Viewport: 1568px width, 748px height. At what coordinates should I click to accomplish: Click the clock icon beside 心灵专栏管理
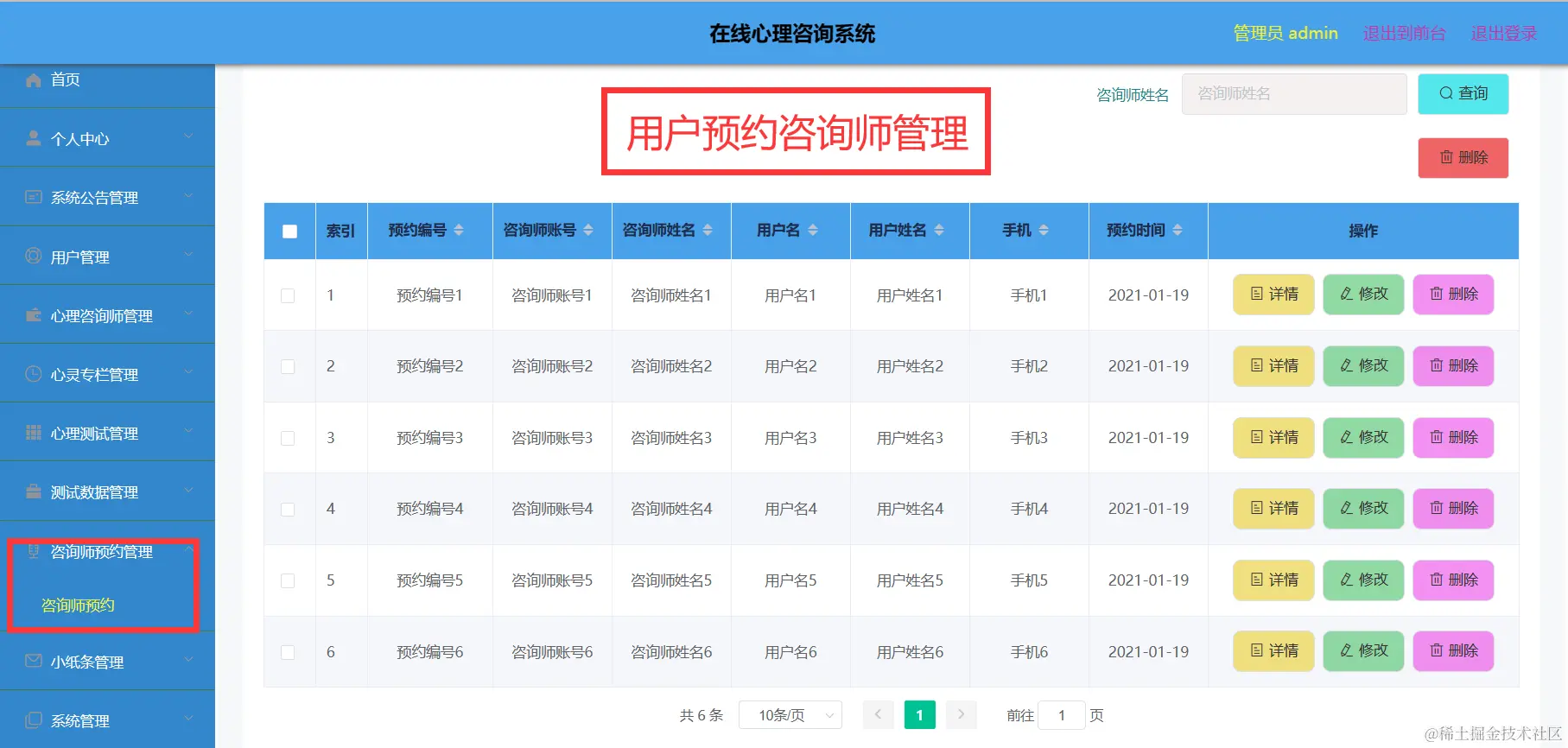coord(34,373)
